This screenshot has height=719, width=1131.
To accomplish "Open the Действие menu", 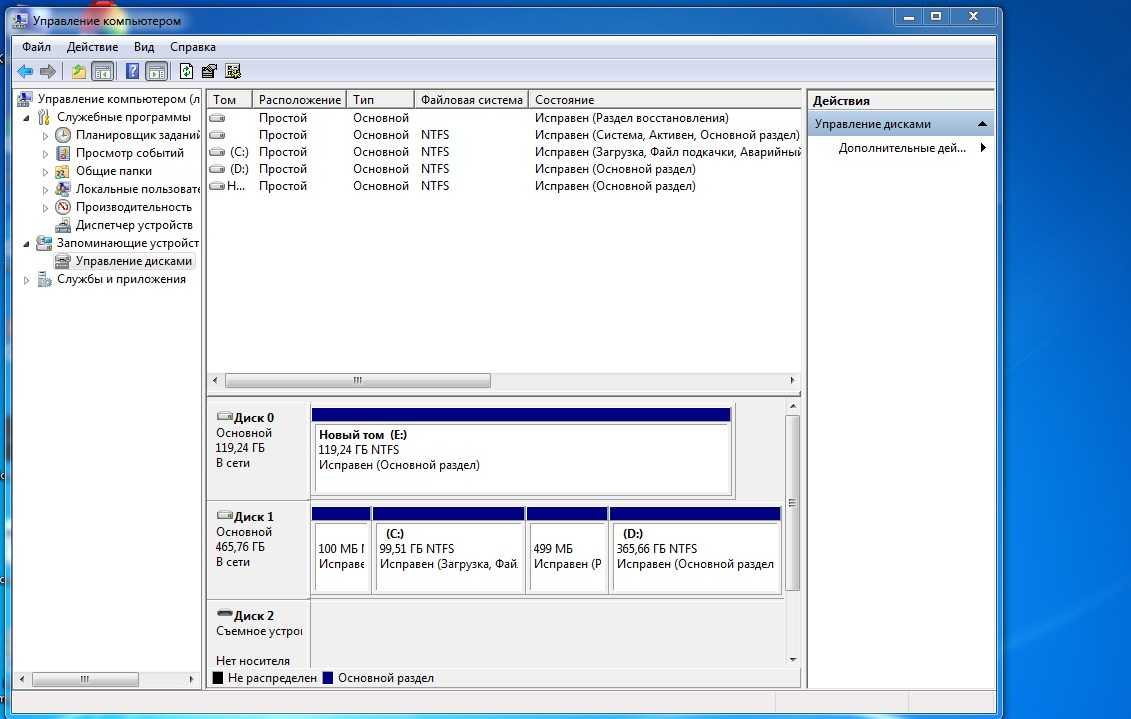I will pos(92,47).
